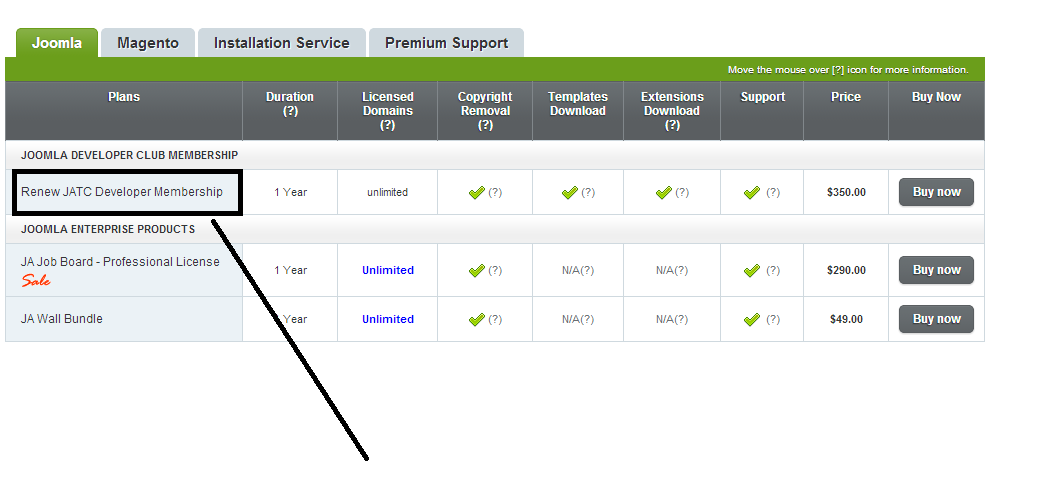Click Copyright Removal checkmark for JA Job Board

coord(476,270)
